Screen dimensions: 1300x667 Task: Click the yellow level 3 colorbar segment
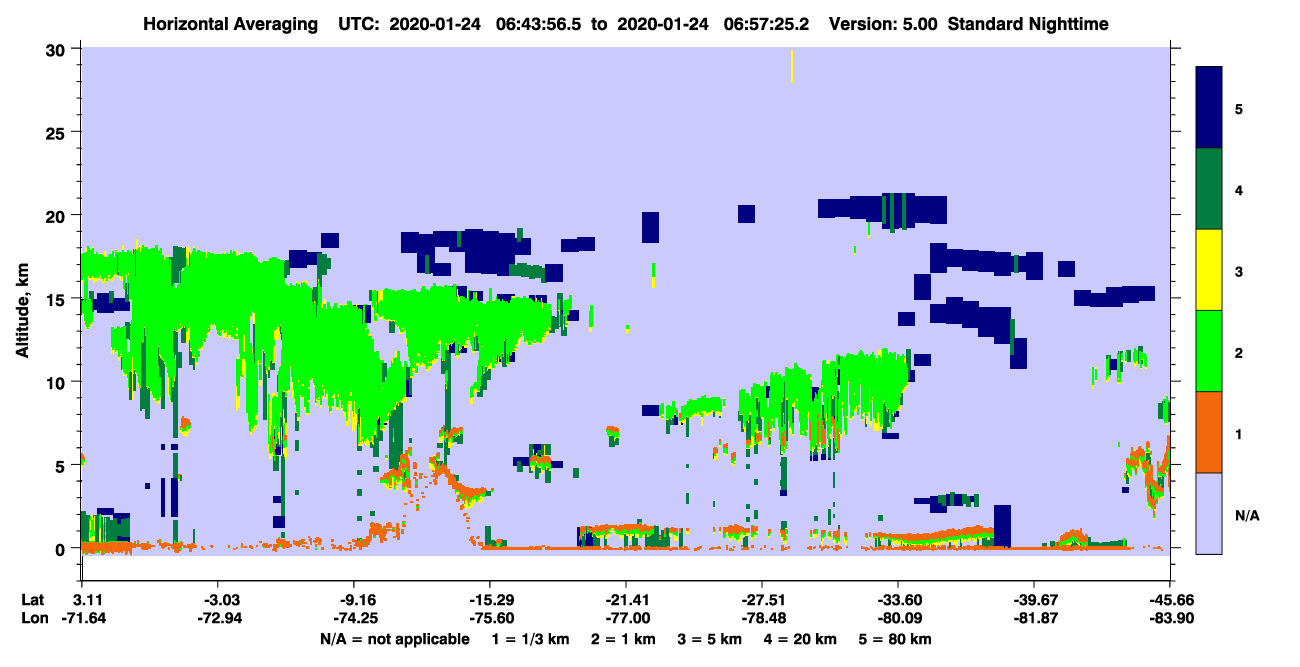point(1209,269)
